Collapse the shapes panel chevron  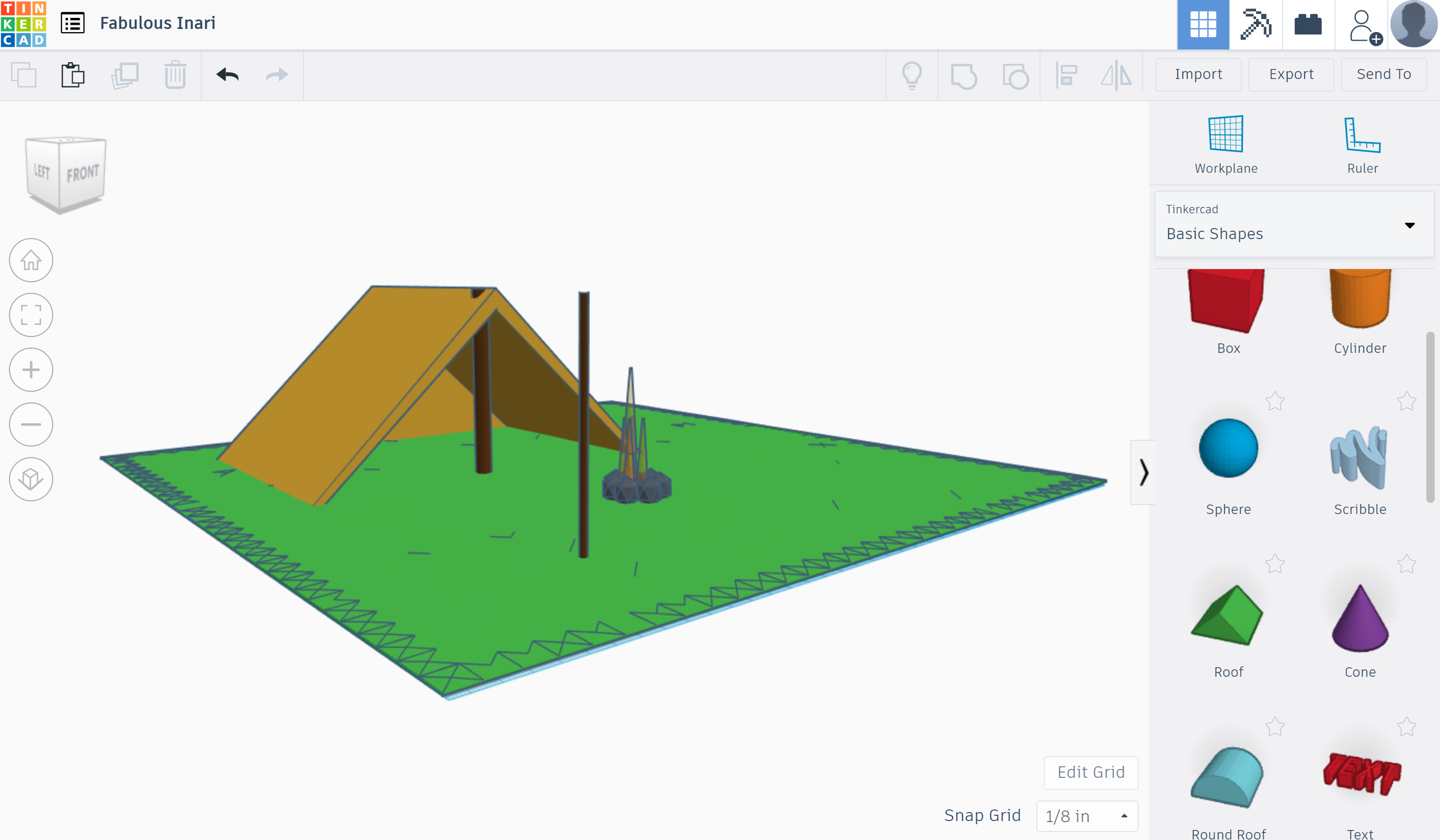[1143, 472]
